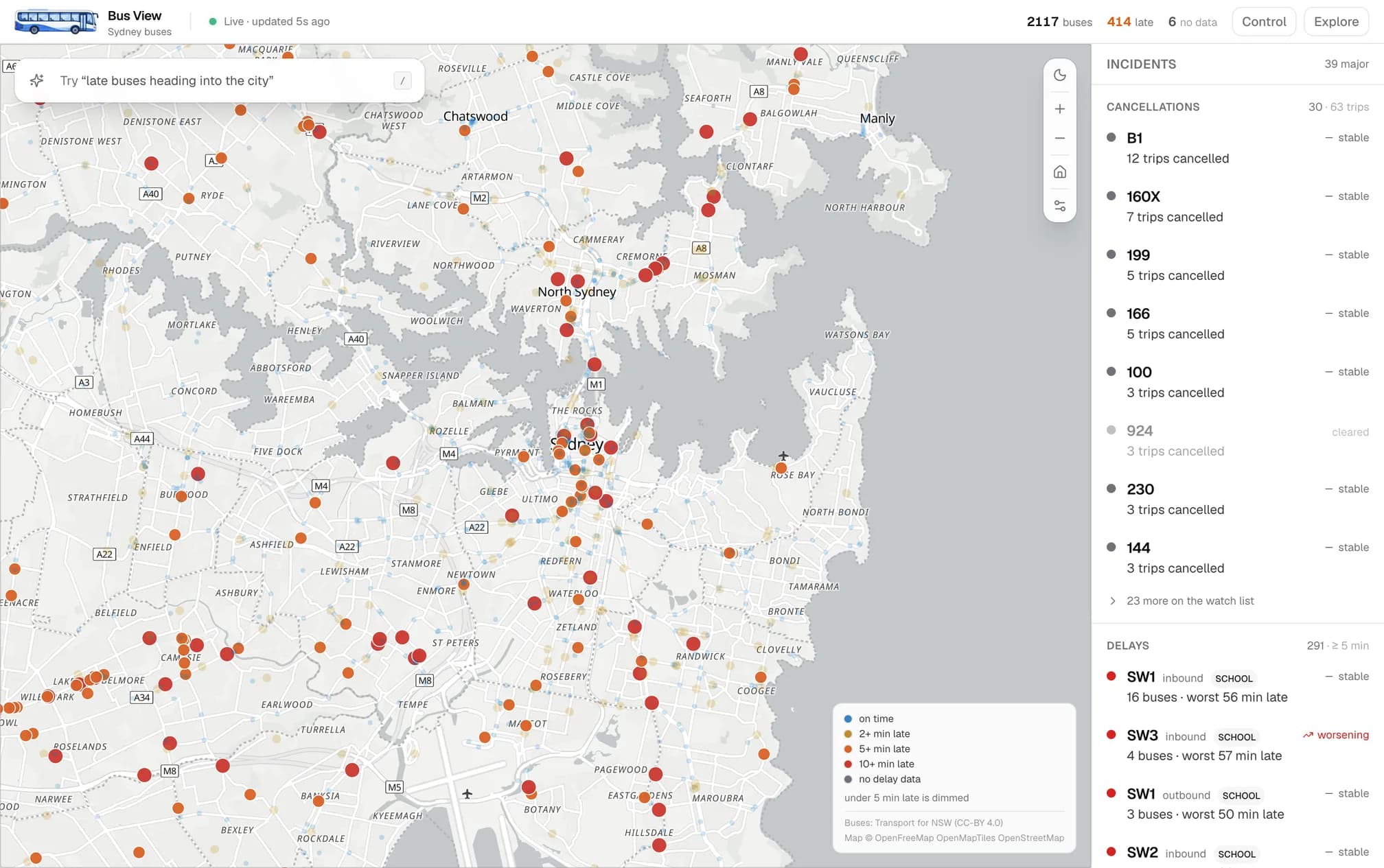Screen dimensions: 1384x868
Task: Open map filter settings sliders icon
Action: [1060, 206]
